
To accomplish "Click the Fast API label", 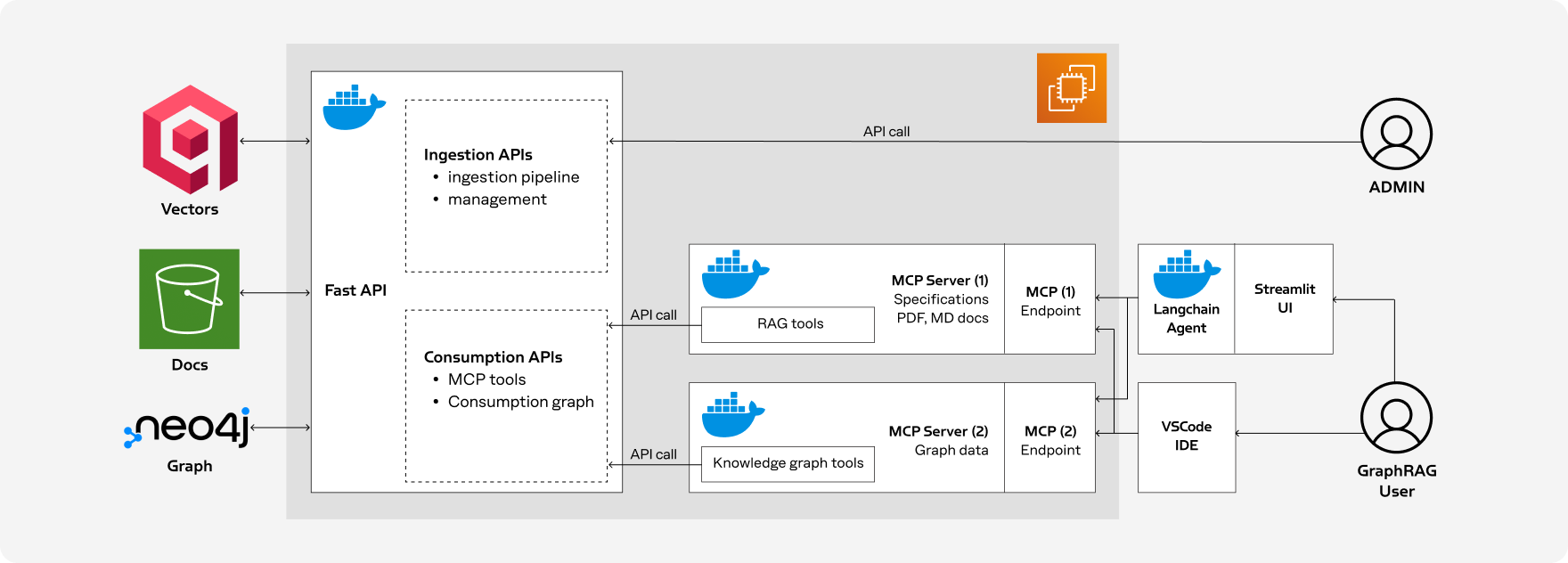I will [355, 290].
